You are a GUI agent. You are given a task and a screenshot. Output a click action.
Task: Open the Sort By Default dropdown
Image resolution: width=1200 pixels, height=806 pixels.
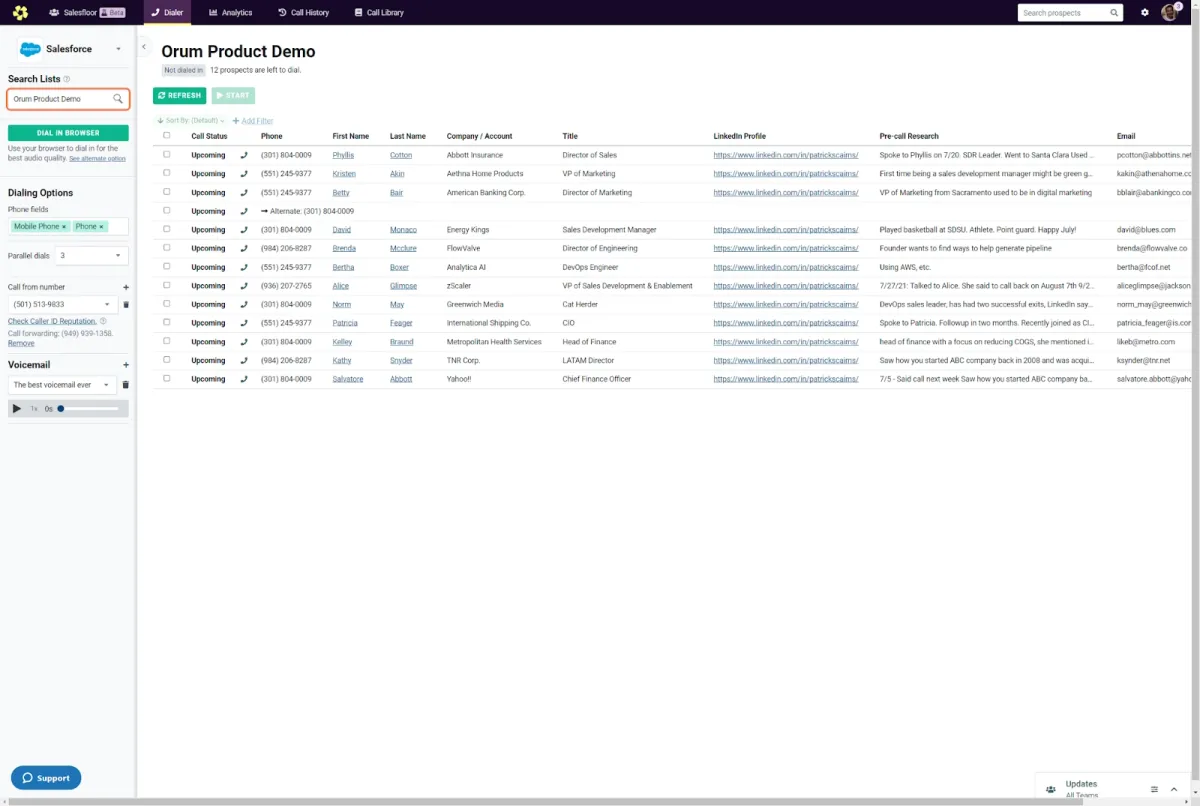[191, 120]
